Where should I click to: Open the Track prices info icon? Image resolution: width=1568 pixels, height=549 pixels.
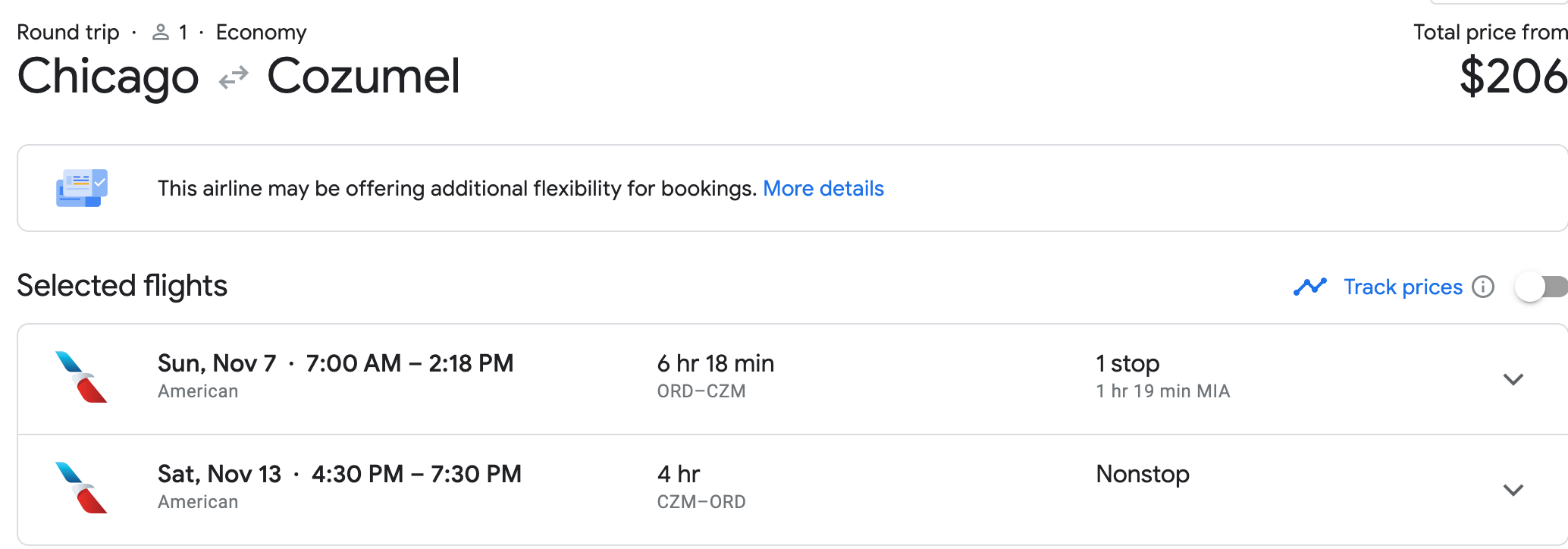coord(1482,287)
